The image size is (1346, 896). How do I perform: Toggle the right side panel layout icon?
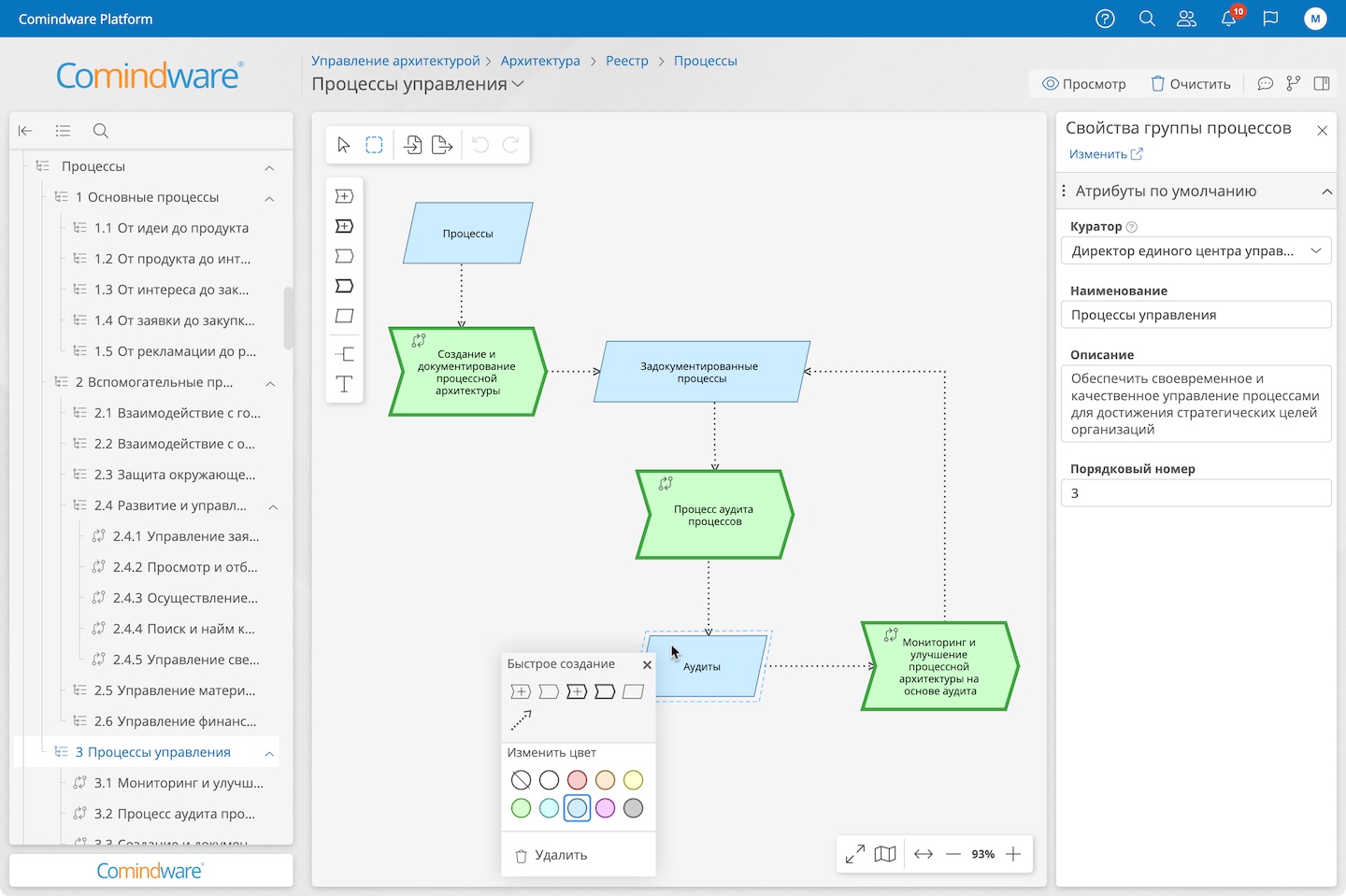1322,84
